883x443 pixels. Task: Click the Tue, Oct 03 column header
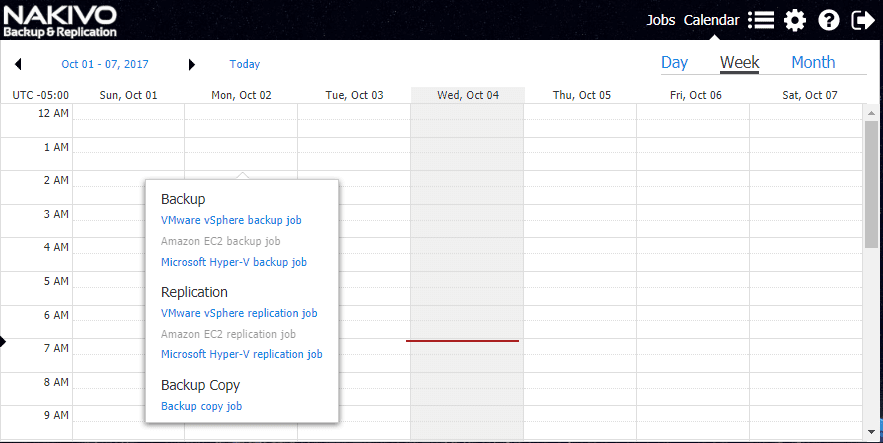[354, 95]
